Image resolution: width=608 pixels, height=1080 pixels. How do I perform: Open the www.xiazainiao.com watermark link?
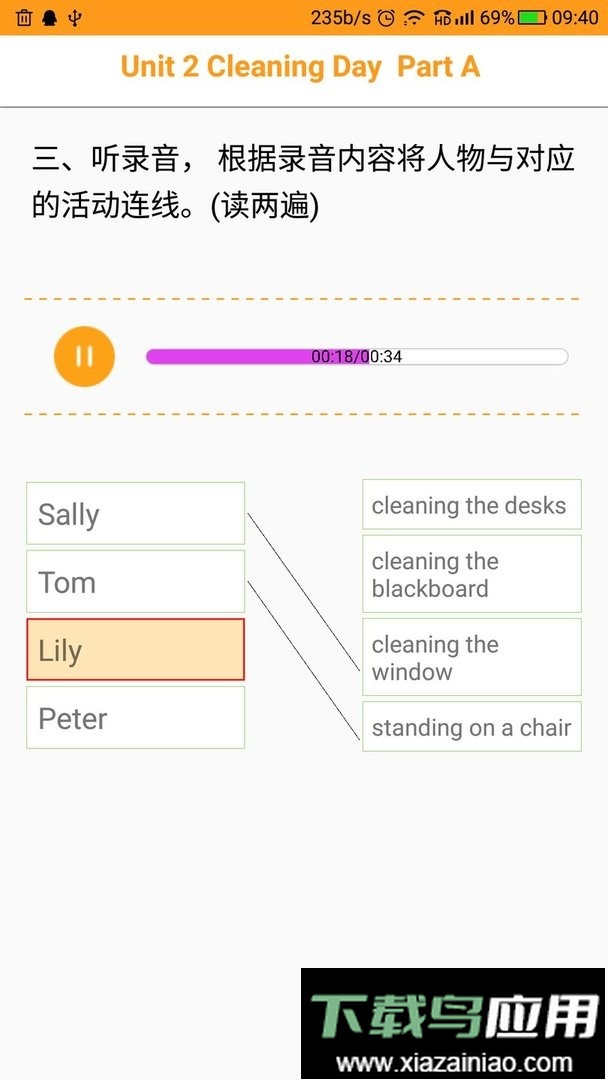455,1063
